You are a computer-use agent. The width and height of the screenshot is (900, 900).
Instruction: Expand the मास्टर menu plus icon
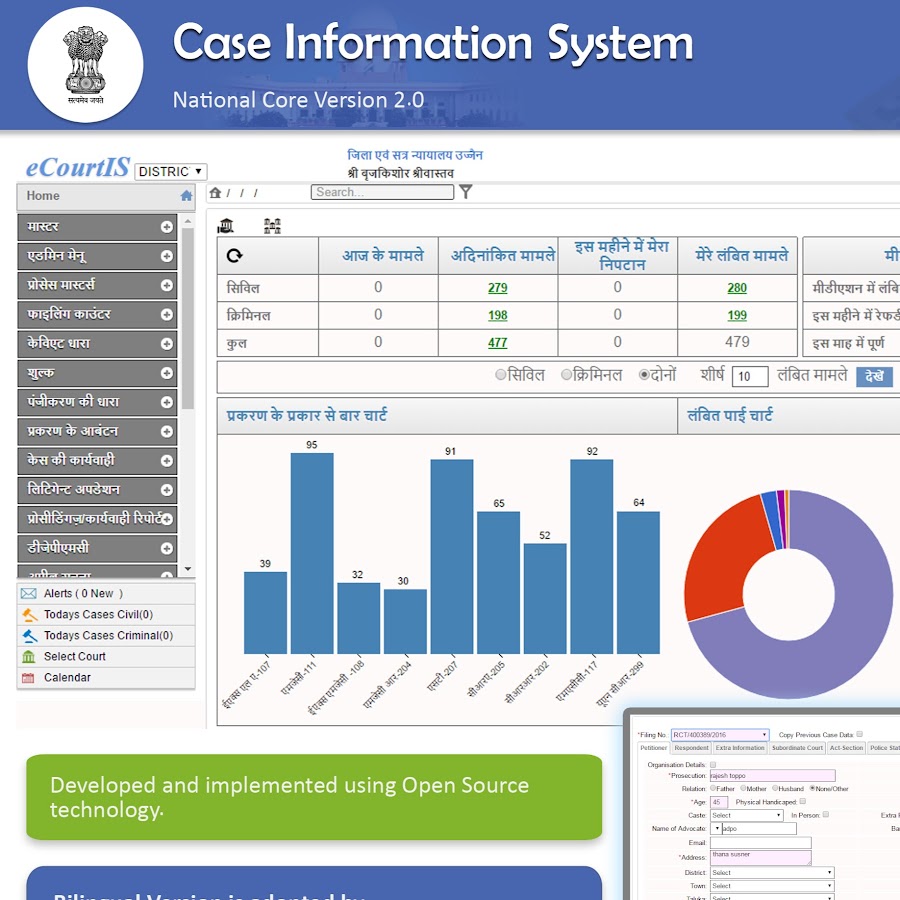[166, 227]
